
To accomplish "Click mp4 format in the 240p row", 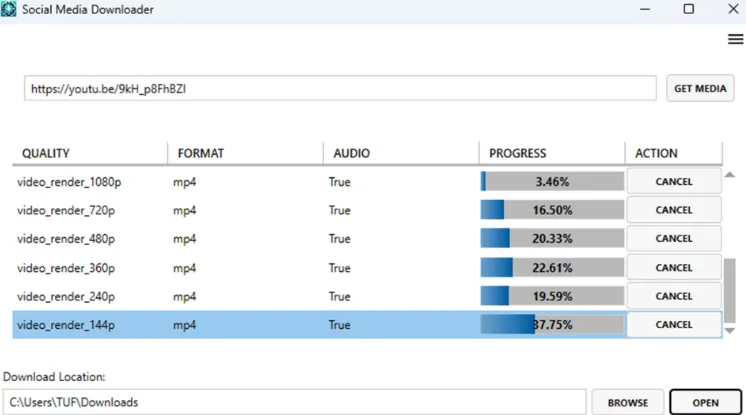I will point(184,297).
